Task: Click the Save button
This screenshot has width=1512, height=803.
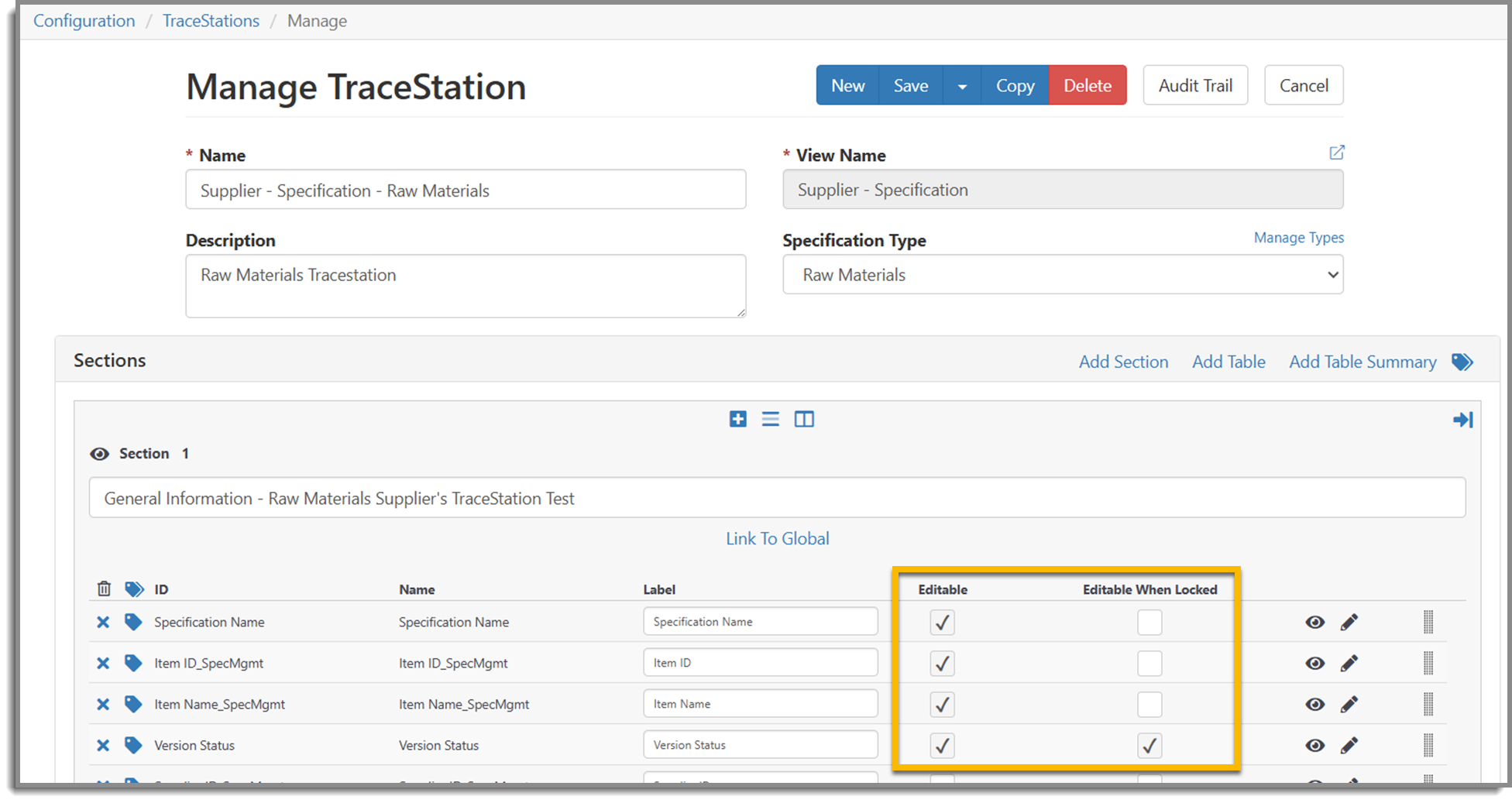Action: 911,85
